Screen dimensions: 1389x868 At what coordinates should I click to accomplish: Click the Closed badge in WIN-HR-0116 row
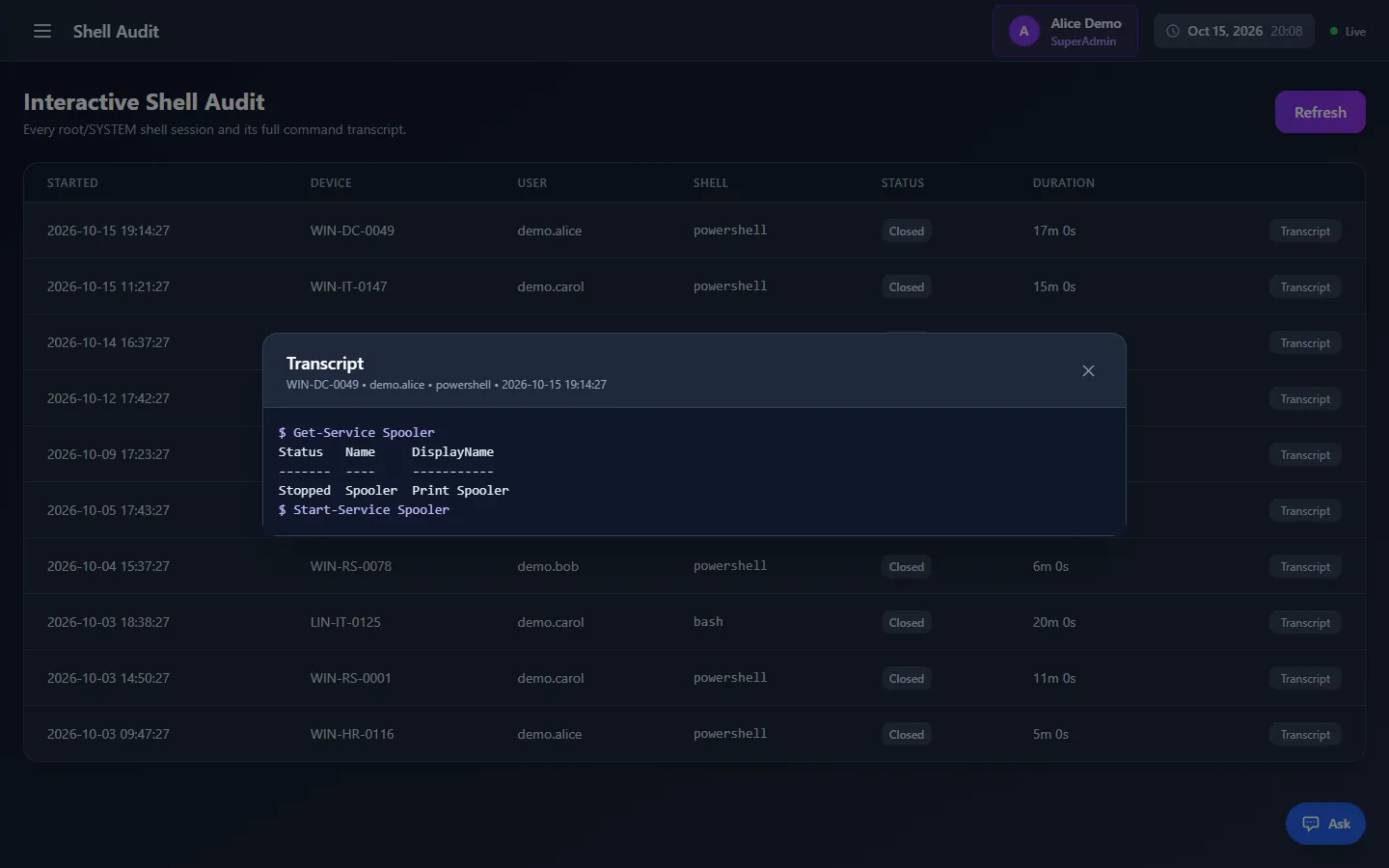tap(907, 735)
